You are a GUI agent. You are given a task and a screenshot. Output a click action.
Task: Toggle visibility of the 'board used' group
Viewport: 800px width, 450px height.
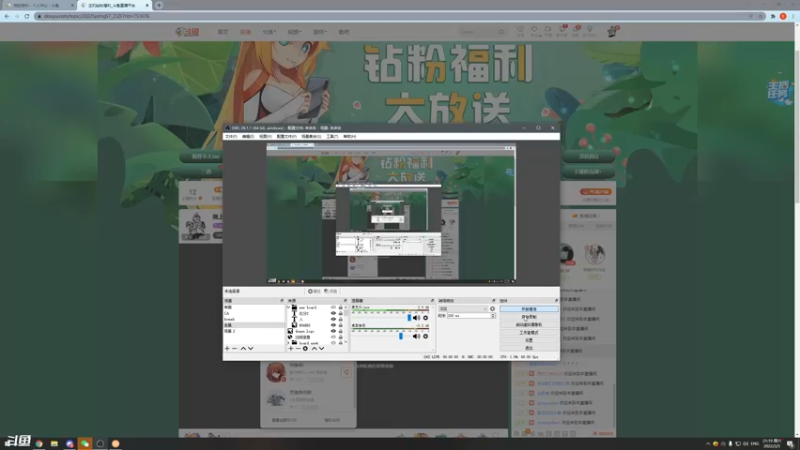pyautogui.click(x=333, y=343)
